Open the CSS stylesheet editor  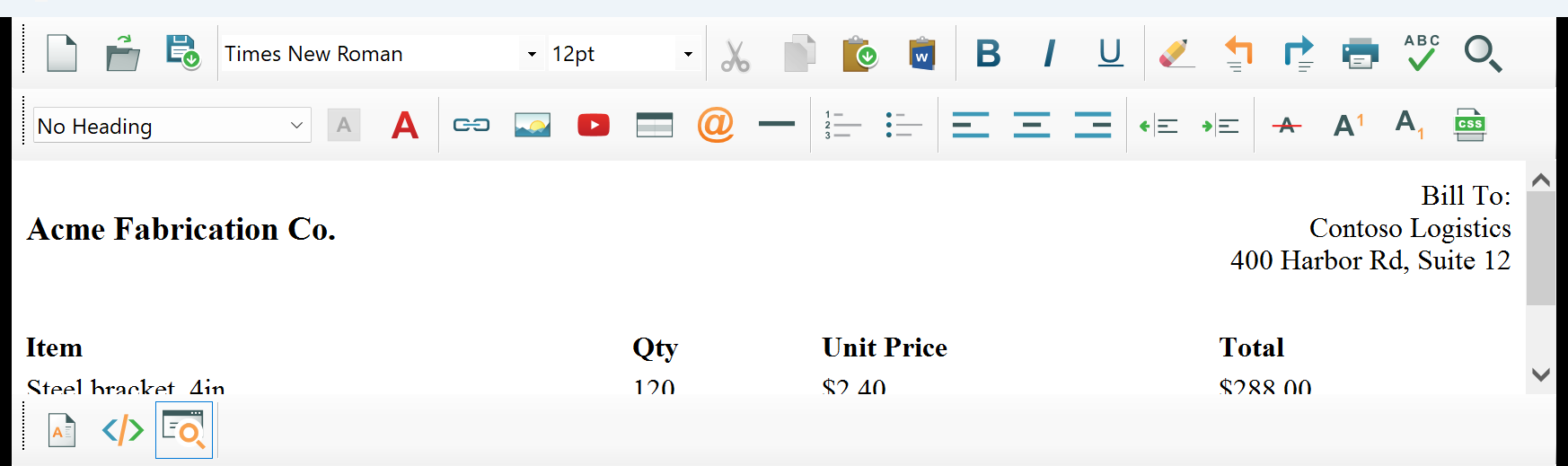pos(1470,125)
